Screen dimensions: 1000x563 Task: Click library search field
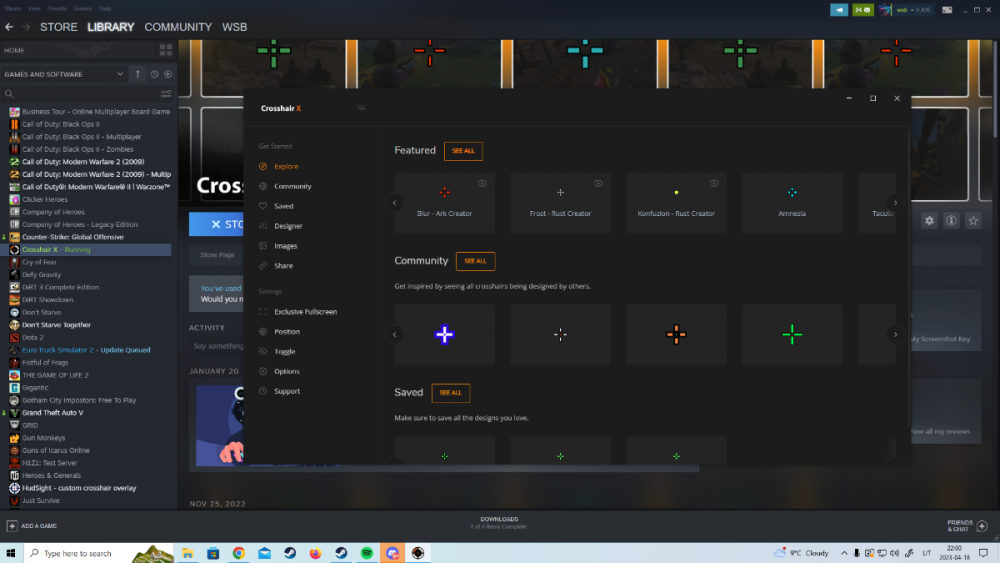(81, 94)
